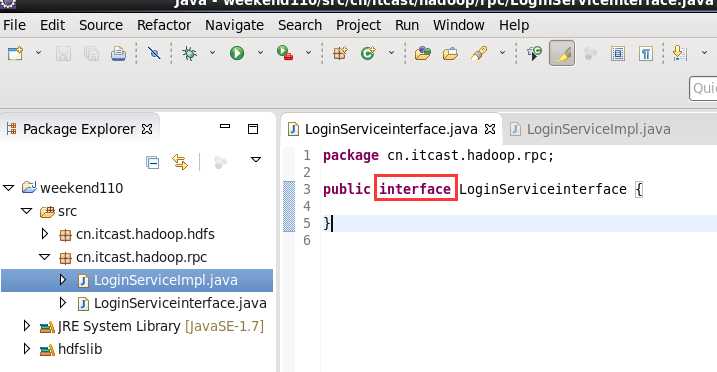This screenshot has width=717, height=372.
Task: Collapse the weekend110 project node
Action: click(x=9, y=188)
